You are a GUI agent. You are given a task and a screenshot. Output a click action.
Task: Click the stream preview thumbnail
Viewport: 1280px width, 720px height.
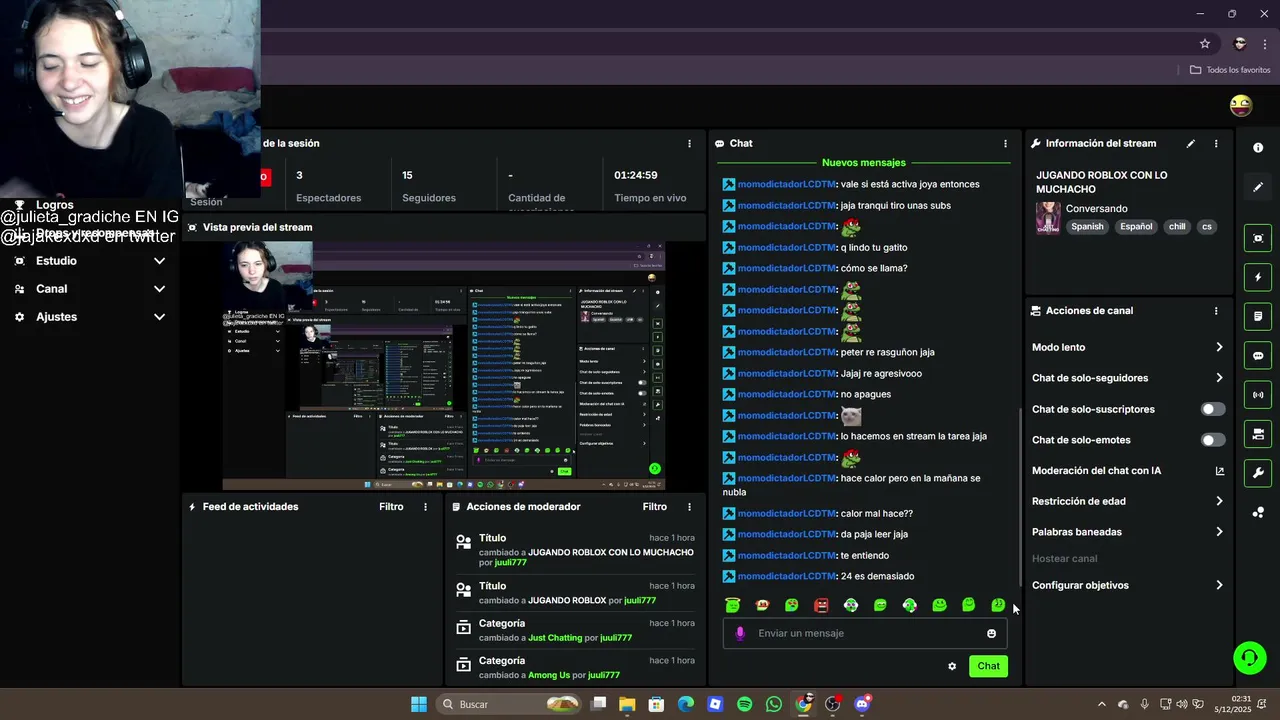(x=444, y=365)
